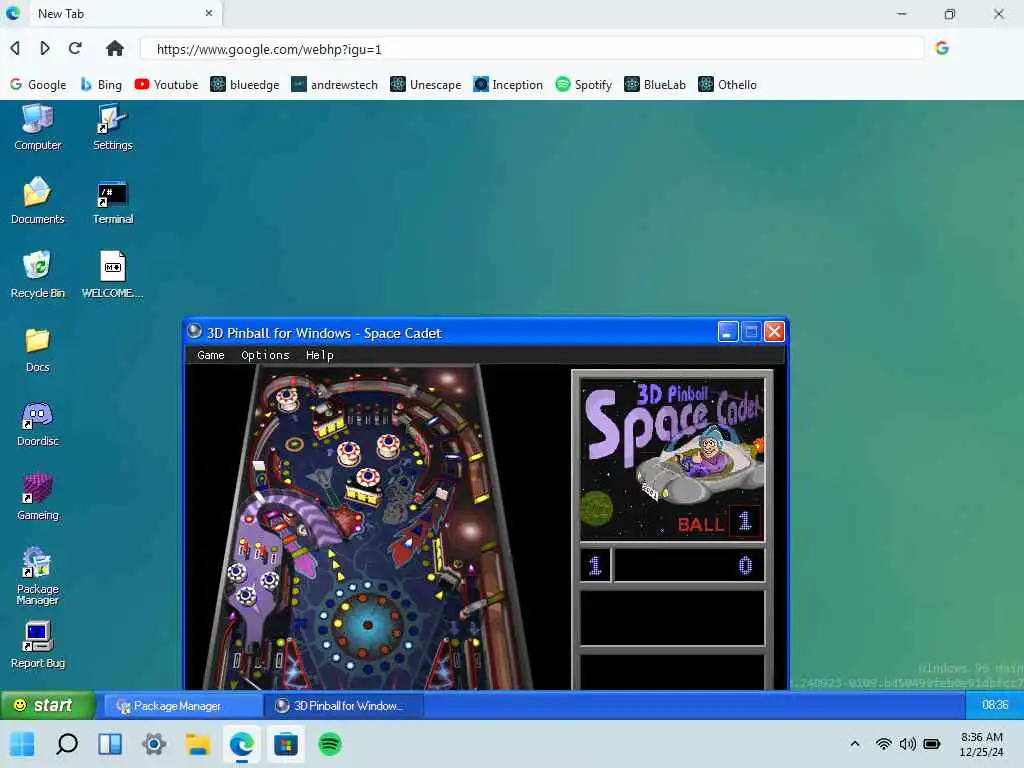Open the Computer desktop icon
Image resolution: width=1024 pixels, height=768 pixels.
coord(37,128)
